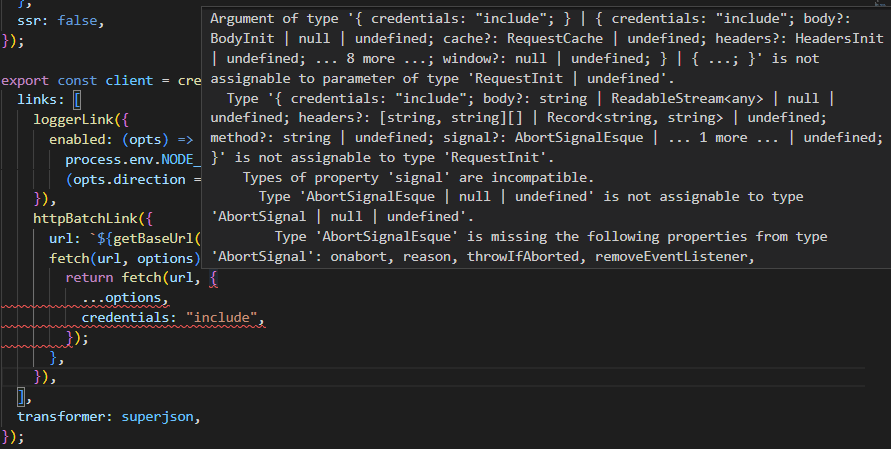Click '8 more' in the error tooltip
891x449 pixels.
[370, 58]
